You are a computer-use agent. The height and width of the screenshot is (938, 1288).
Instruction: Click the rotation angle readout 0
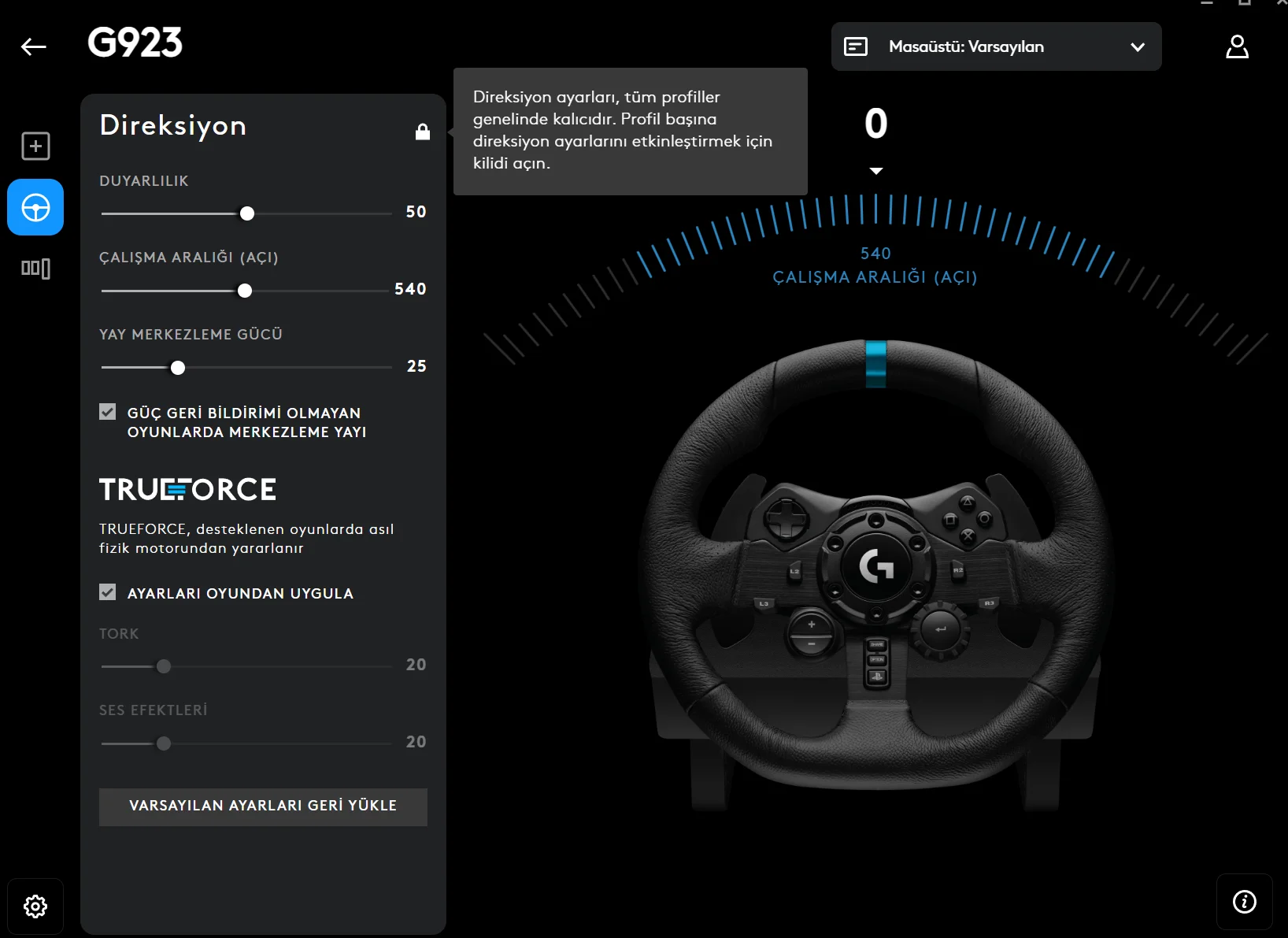pos(876,124)
